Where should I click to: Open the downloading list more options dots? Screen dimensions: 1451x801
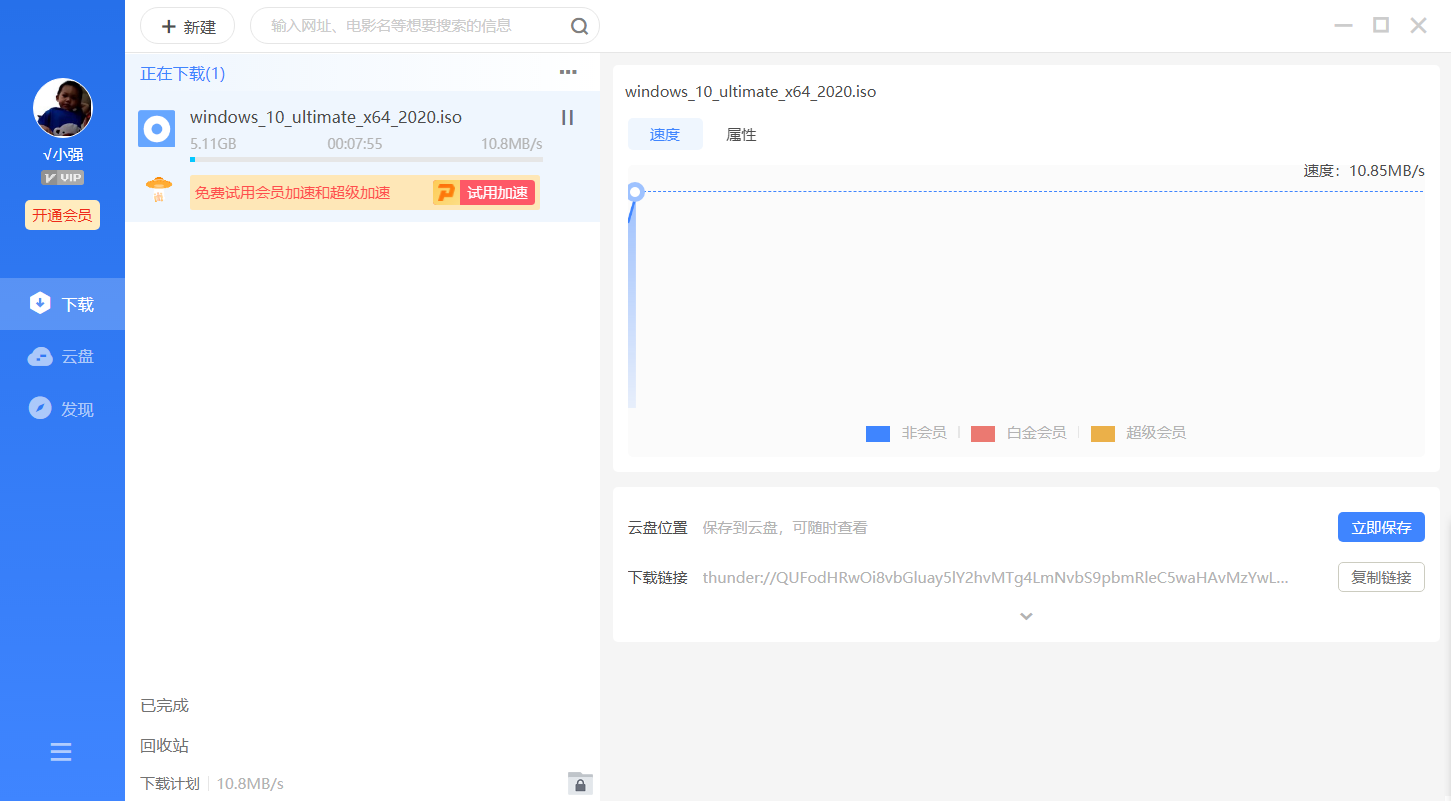(568, 72)
